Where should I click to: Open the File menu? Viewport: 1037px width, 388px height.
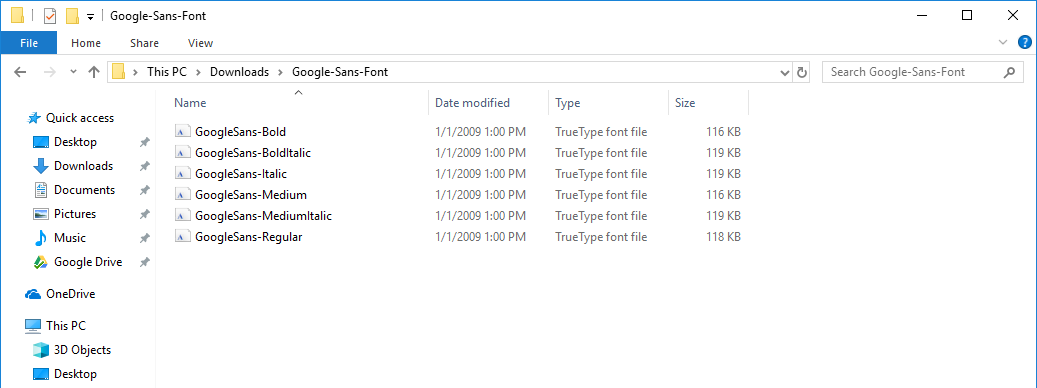(x=28, y=43)
